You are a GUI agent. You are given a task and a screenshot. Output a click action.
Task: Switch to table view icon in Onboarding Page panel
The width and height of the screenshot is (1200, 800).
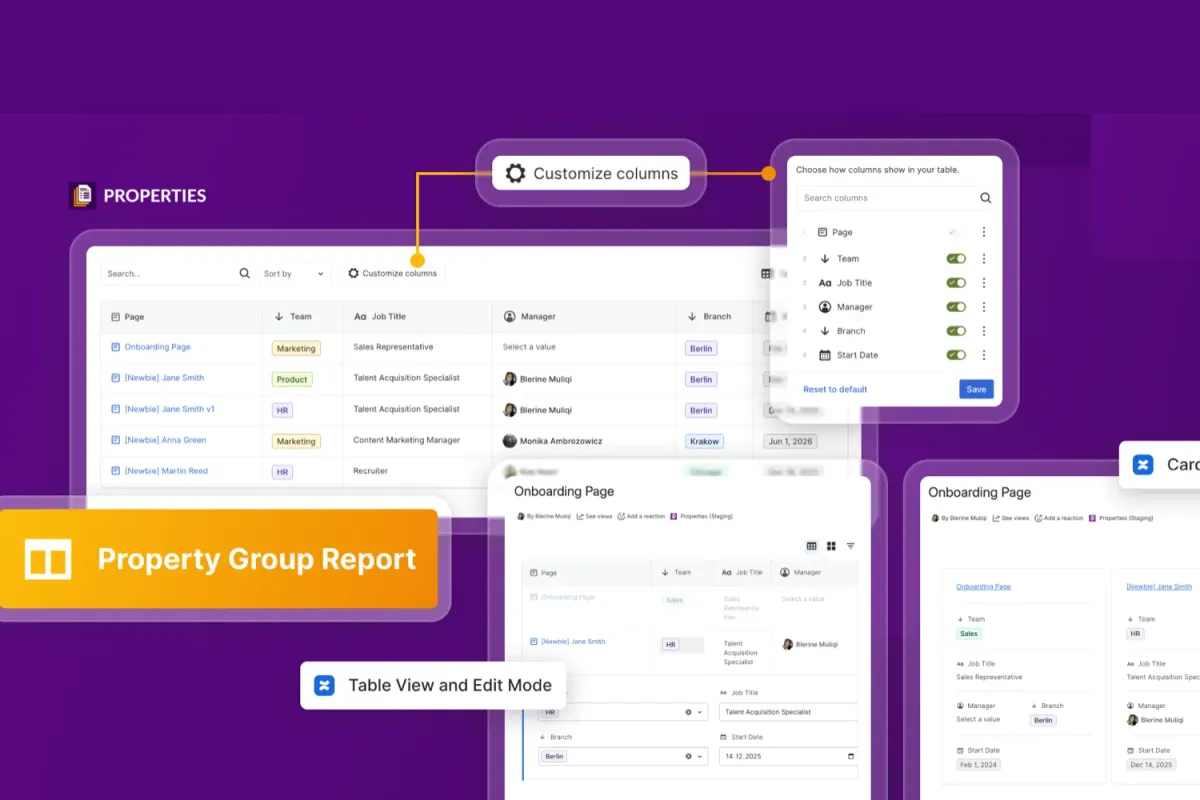coord(812,546)
